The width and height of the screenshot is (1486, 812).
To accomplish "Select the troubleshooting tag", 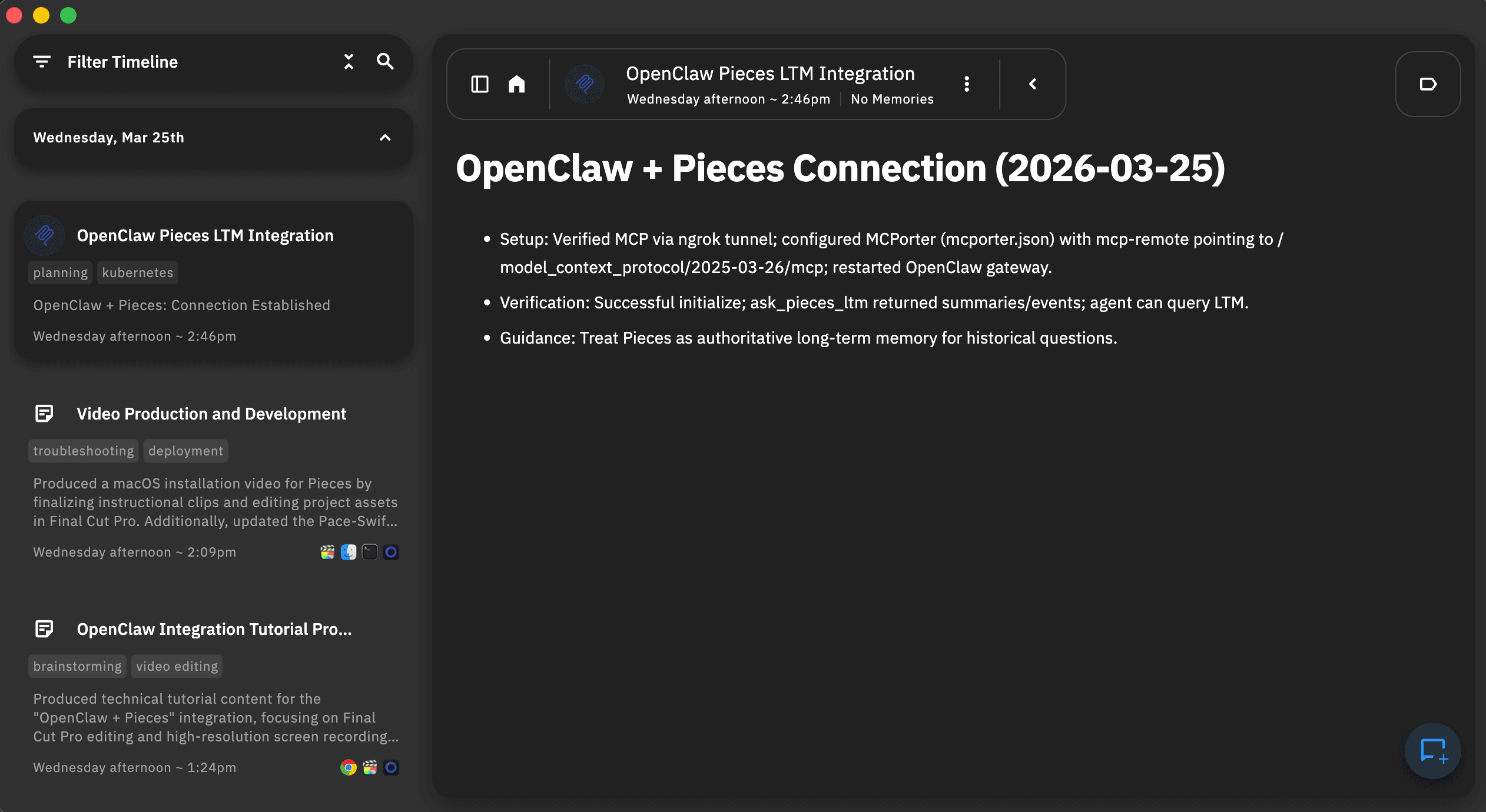I will point(84,451).
